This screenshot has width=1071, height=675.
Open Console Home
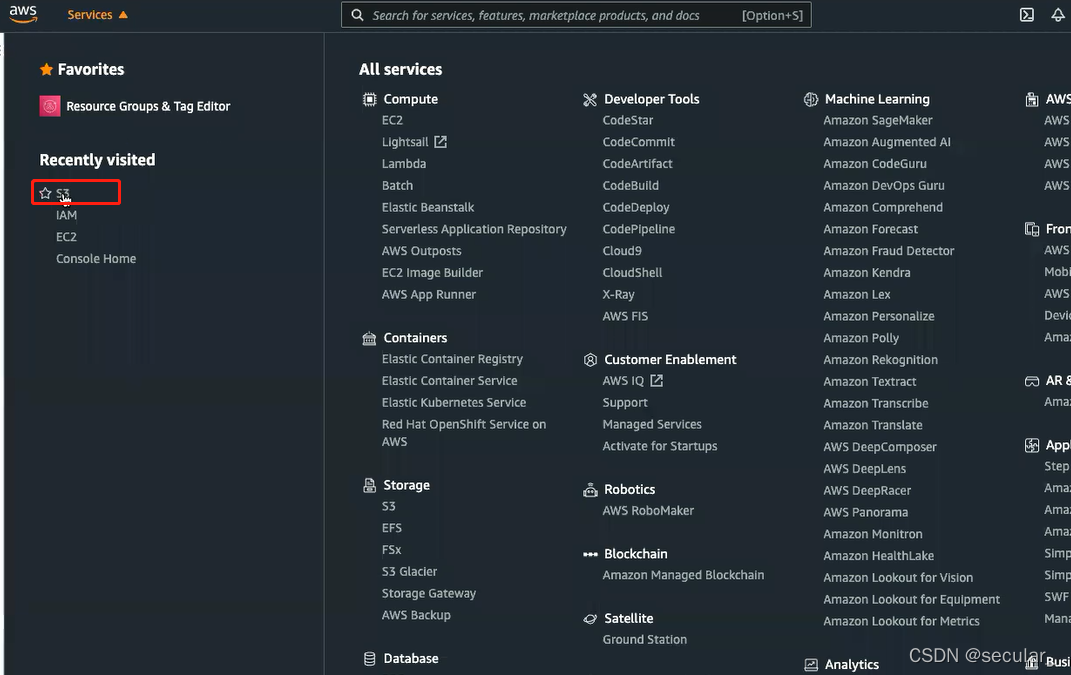[96, 259]
